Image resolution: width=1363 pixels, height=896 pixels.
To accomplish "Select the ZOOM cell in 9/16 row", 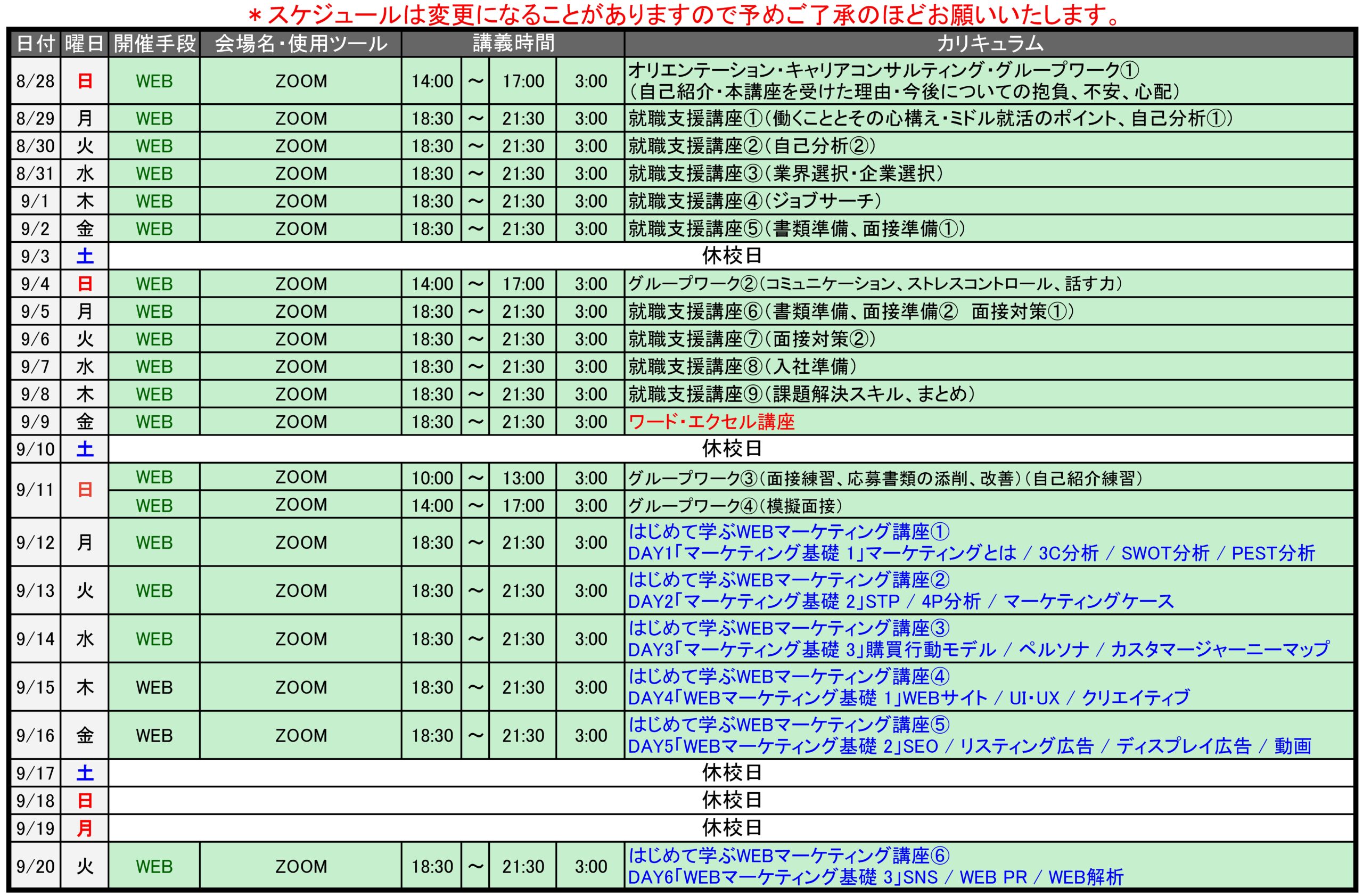I will pos(301,735).
